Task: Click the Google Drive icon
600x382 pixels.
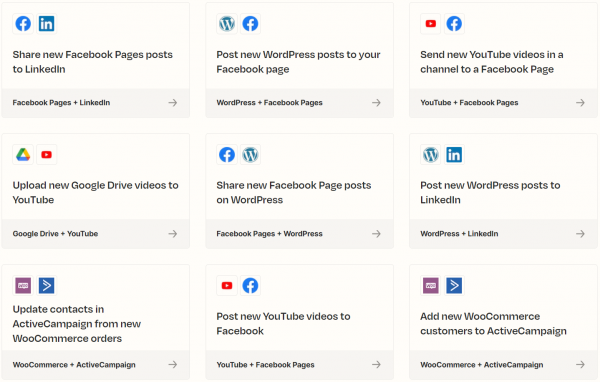Action: point(23,155)
